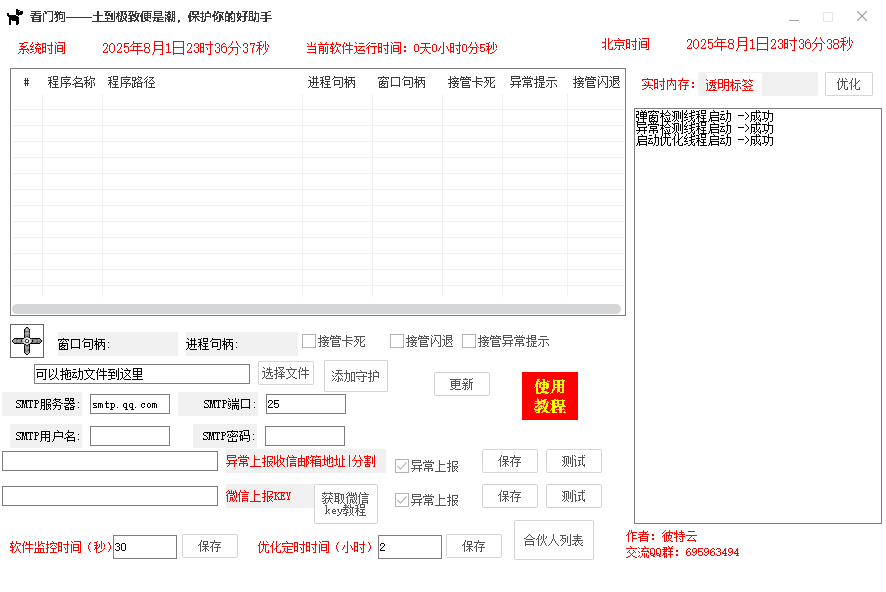Screen dimensions: 886x592
Task: Save the WeChat report key
Action: (510, 496)
